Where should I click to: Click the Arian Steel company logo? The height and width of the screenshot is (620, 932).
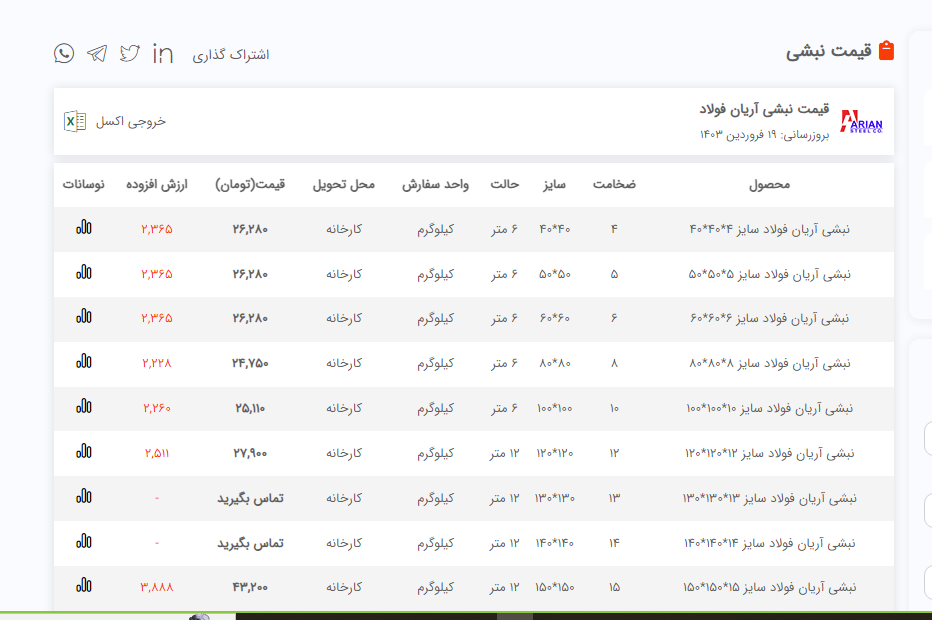click(x=861, y=122)
